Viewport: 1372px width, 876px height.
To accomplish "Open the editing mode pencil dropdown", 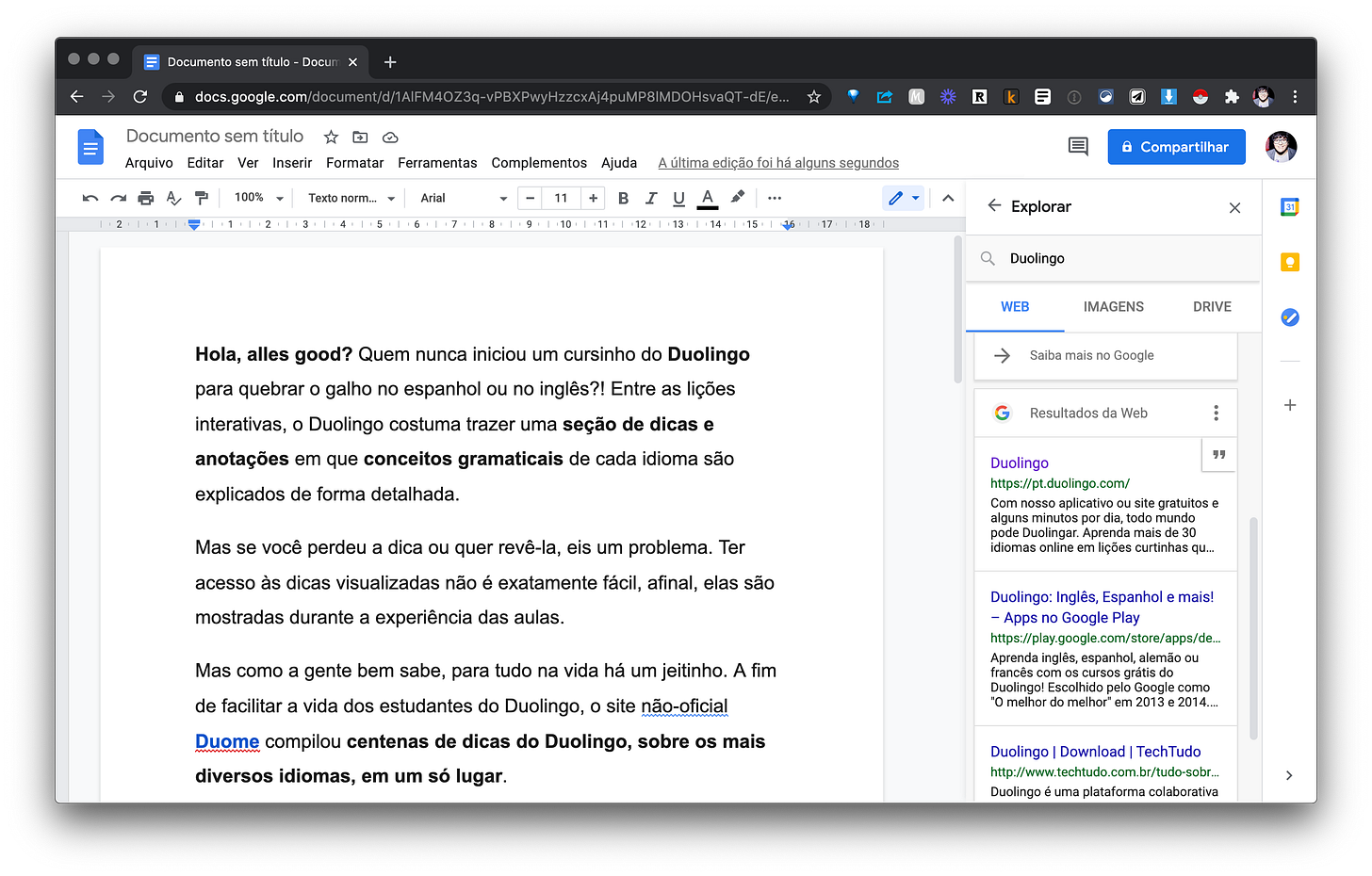I will click(904, 198).
